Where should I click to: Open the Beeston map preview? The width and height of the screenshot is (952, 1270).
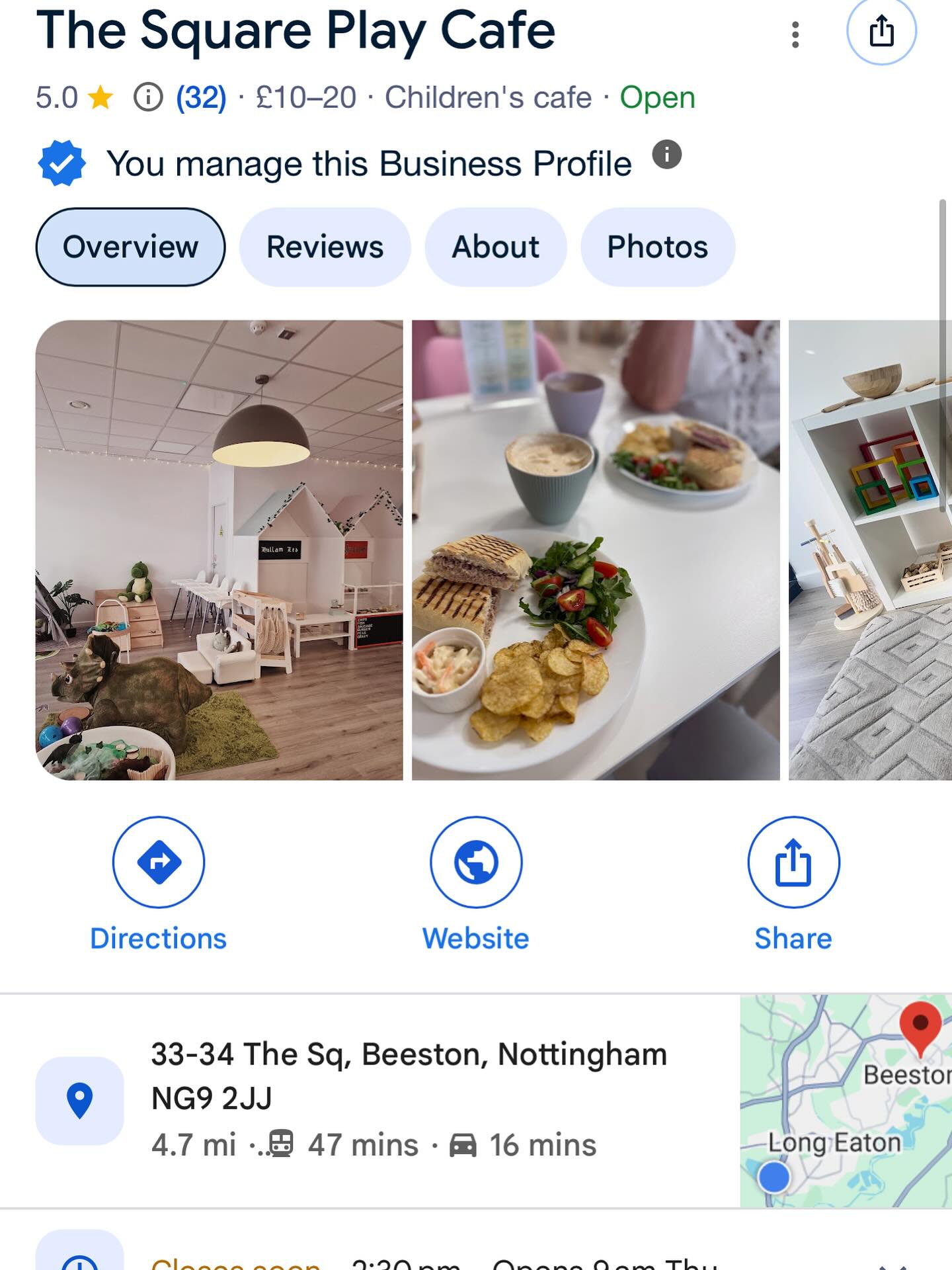pyautogui.click(x=846, y=1101)
